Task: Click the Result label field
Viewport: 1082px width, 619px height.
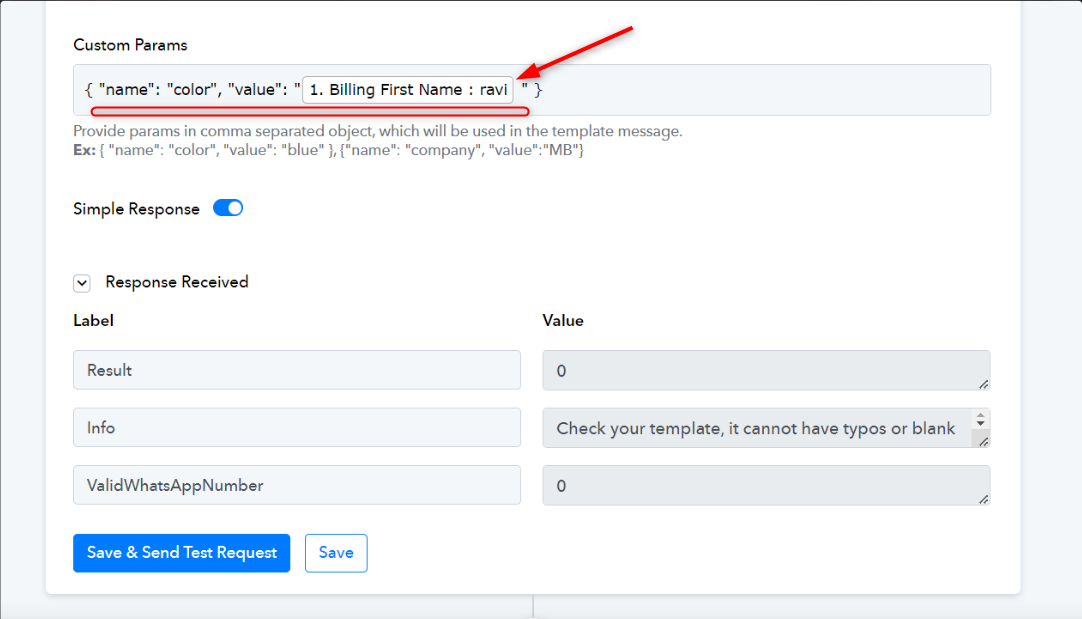Action: (x=297, y=370)
